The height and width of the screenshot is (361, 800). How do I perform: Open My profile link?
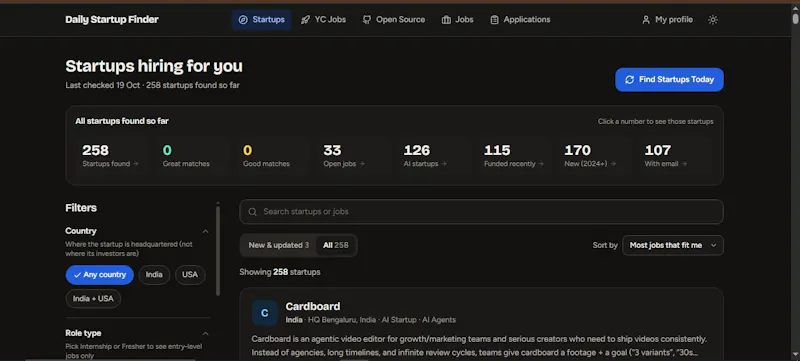click(x=667, y=20)
